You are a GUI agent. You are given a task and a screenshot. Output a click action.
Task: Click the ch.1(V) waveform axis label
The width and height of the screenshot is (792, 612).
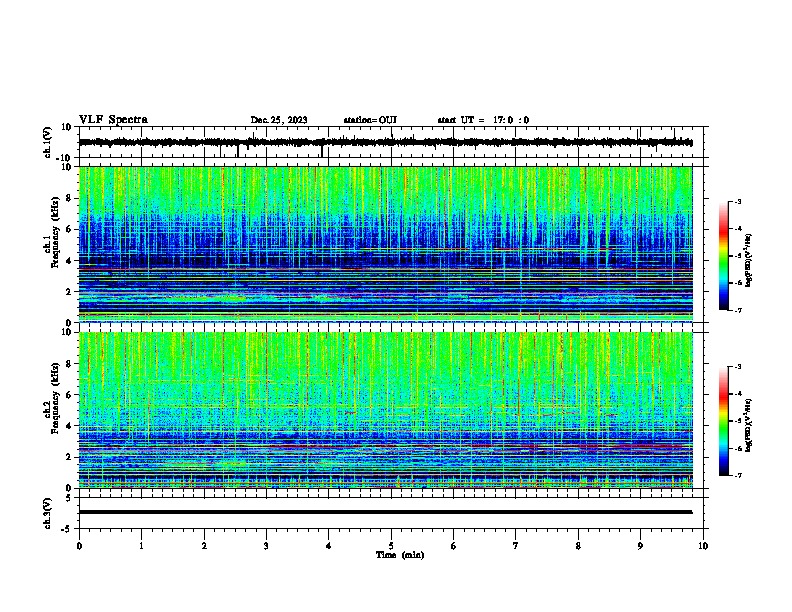(x=48, y=142)
